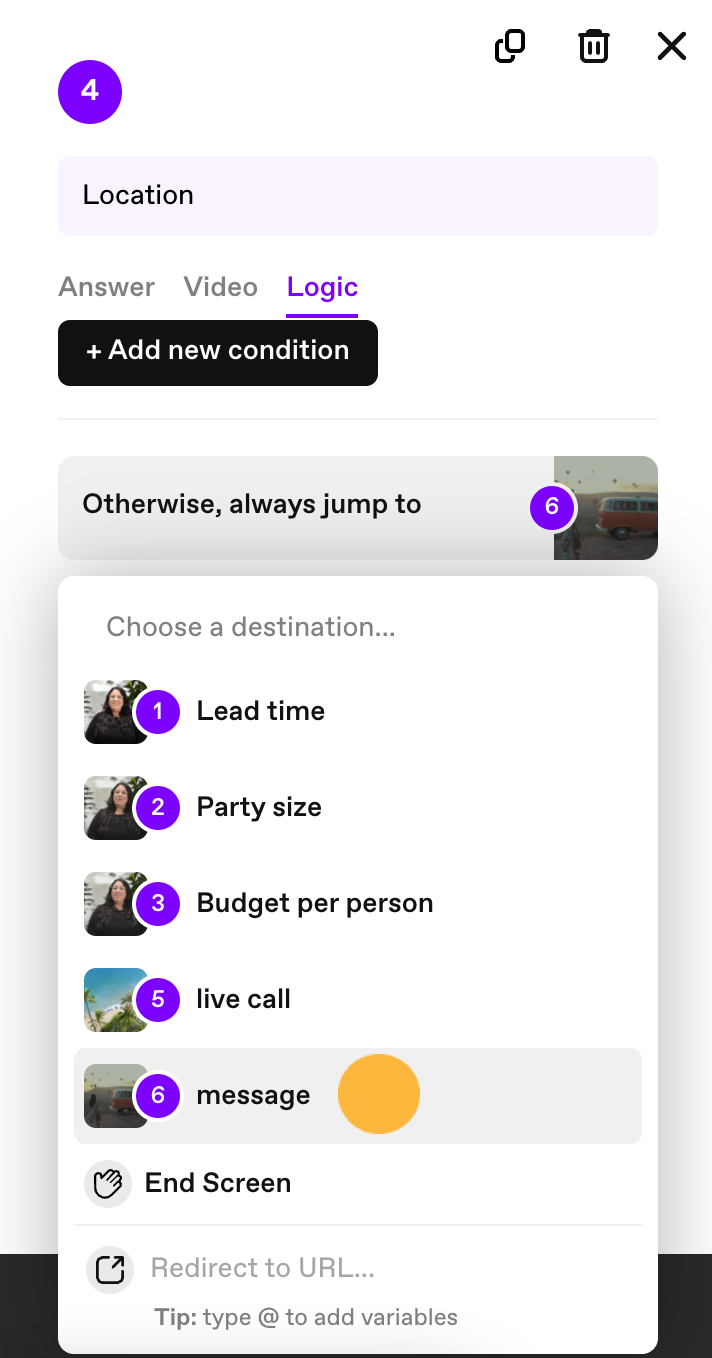Select the Logic tab
Viewport: 712px width, 1358px height.
click(322, 287)
